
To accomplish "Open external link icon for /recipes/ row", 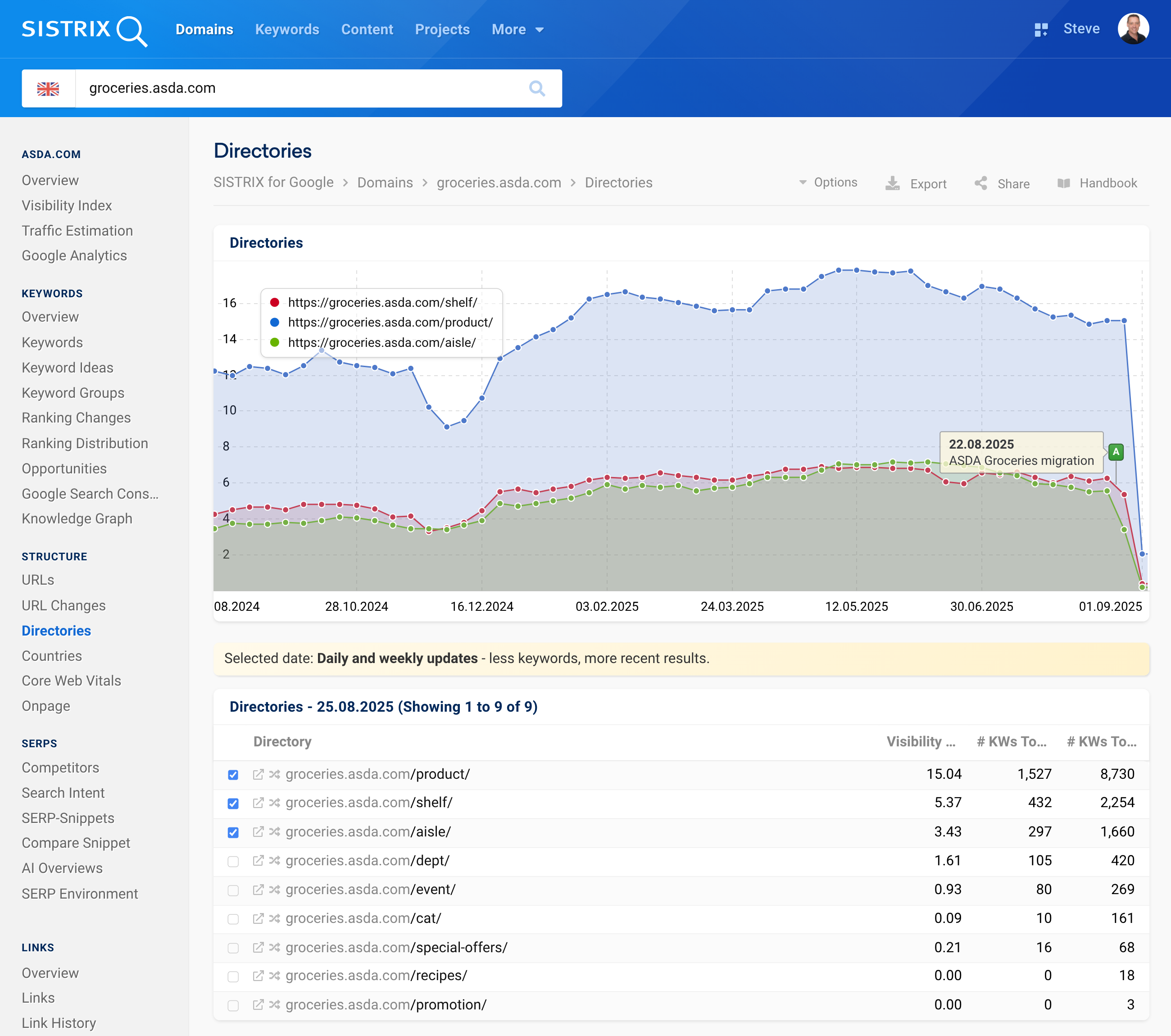I will point(259,975).
